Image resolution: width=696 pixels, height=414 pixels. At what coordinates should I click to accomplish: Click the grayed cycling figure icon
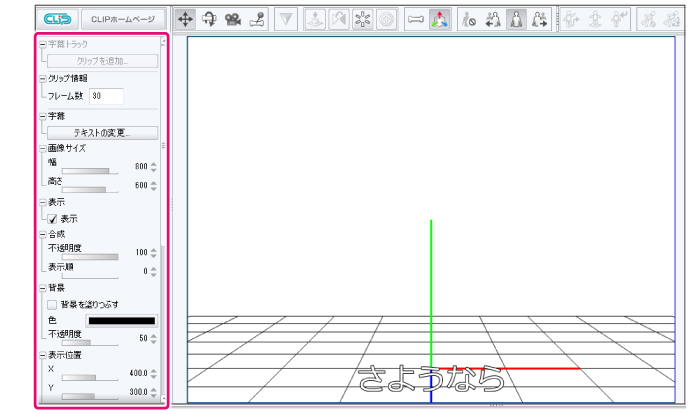point(649,19)
